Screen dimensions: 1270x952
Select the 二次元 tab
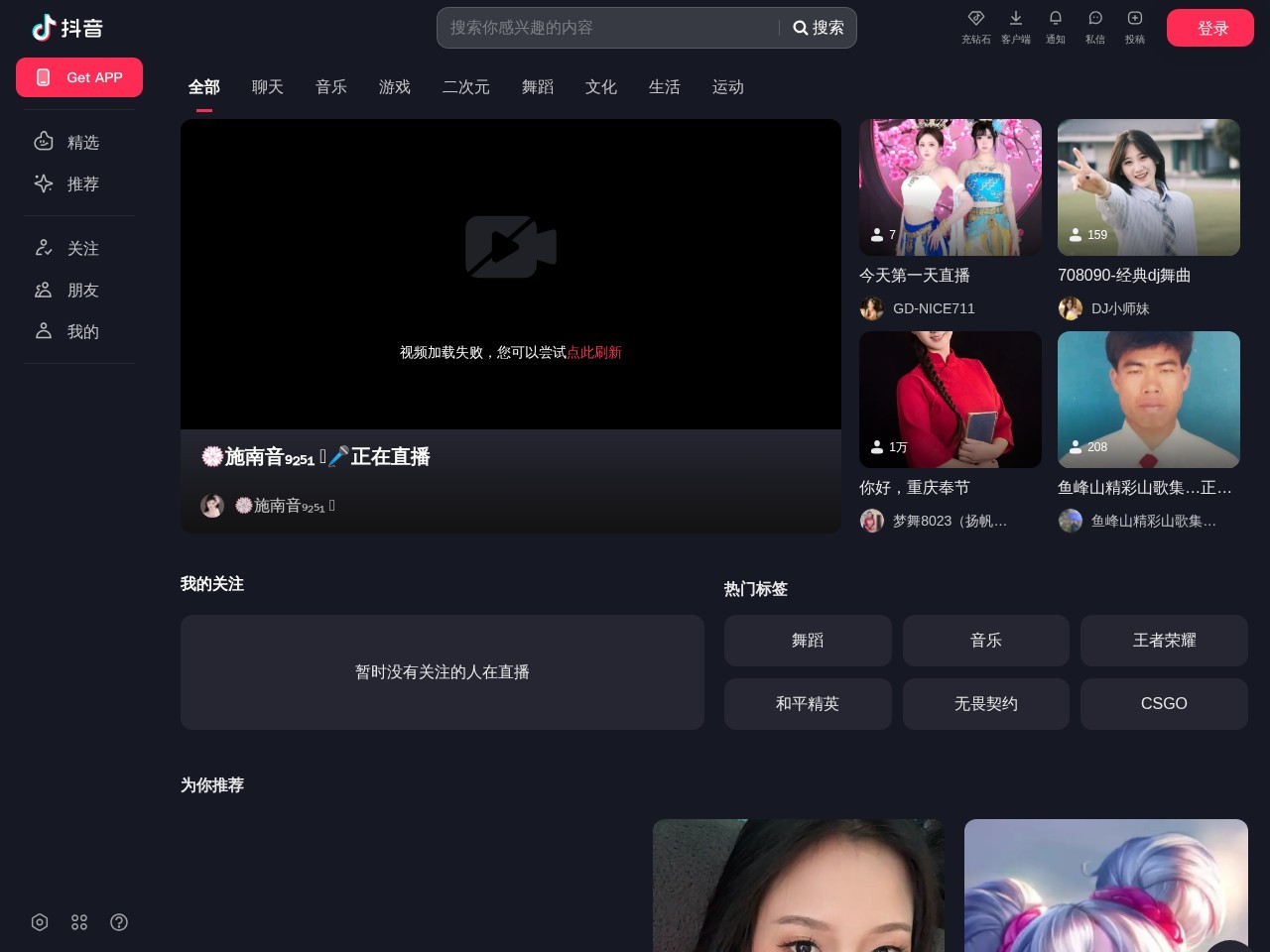tap(465, 87)
